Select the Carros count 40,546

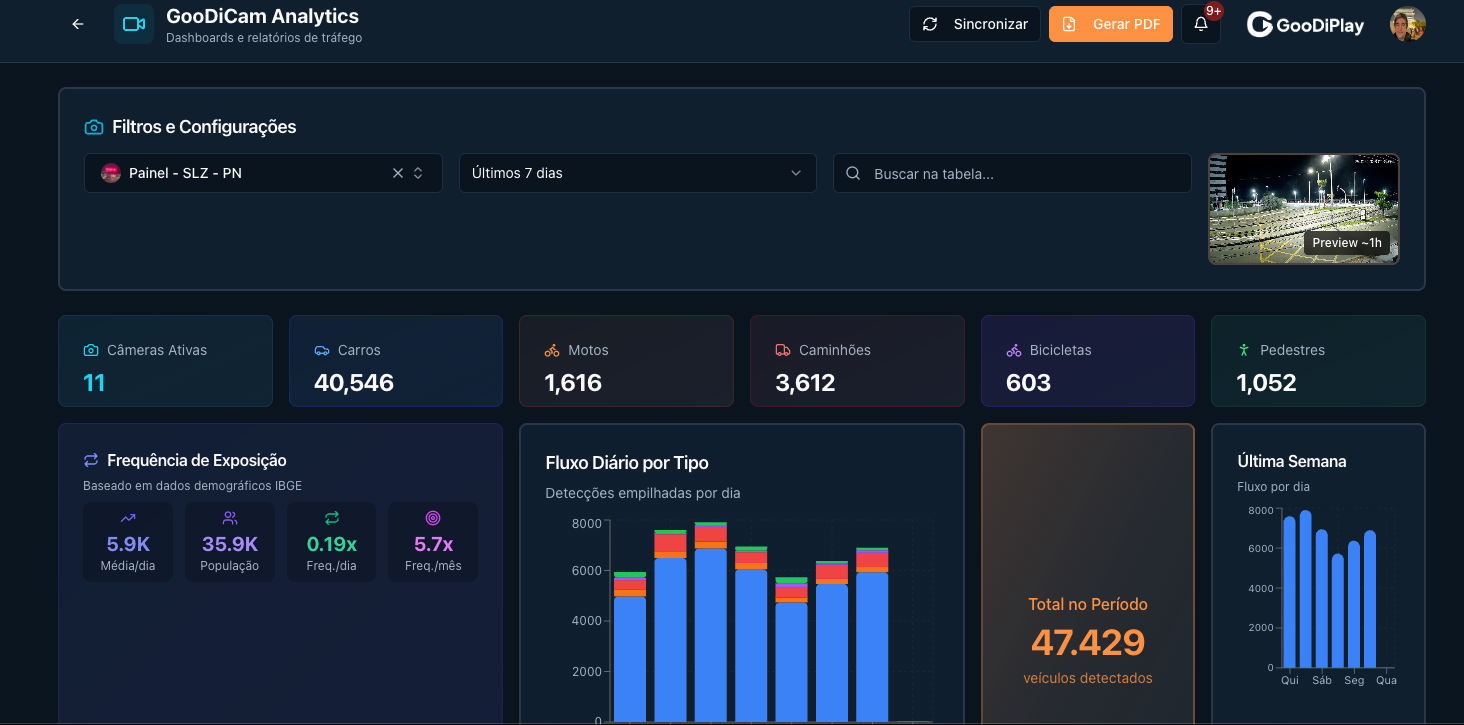(x=354, y=383)
